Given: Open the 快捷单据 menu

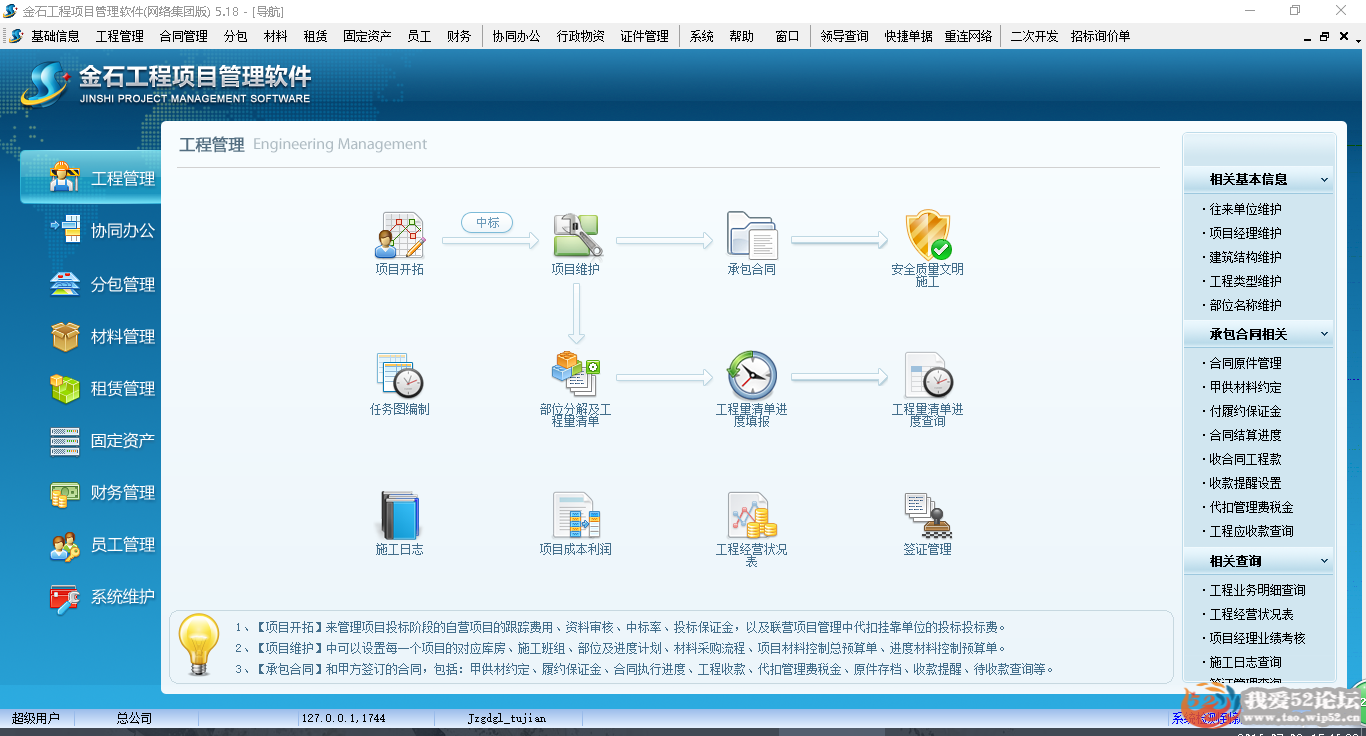Looking at the screenshot, I should pyautogui.click(x=909, y=36).
